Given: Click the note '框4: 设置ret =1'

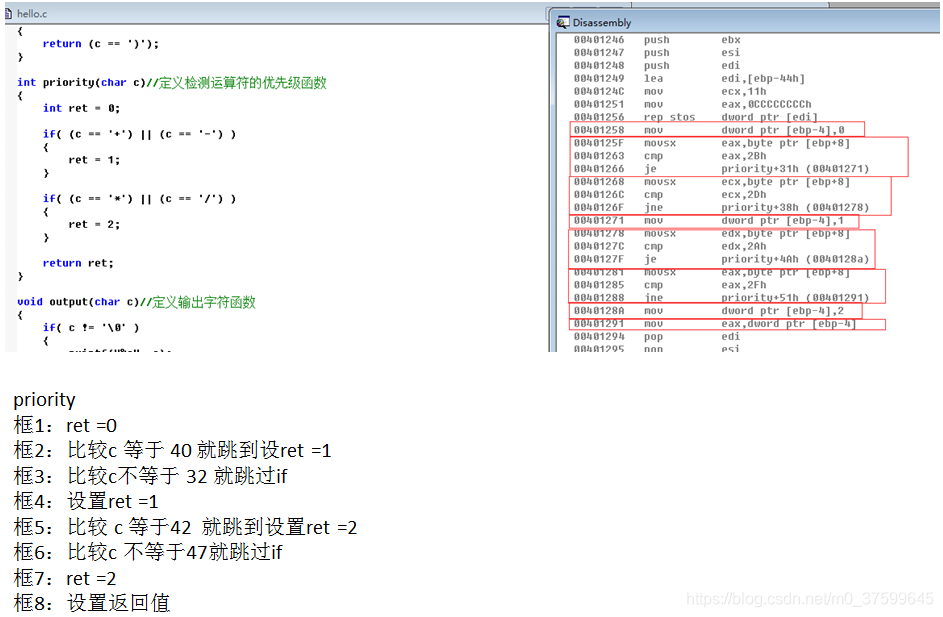Looking at the screenshot, I should click(85, 501).
